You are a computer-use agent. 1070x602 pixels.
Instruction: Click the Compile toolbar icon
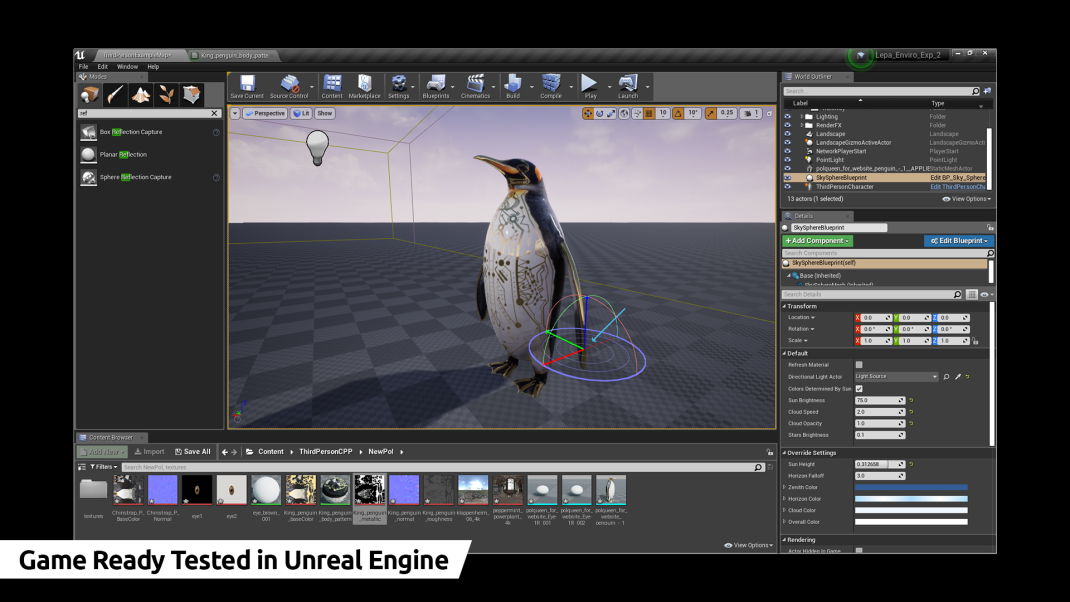tap(551, 87)
